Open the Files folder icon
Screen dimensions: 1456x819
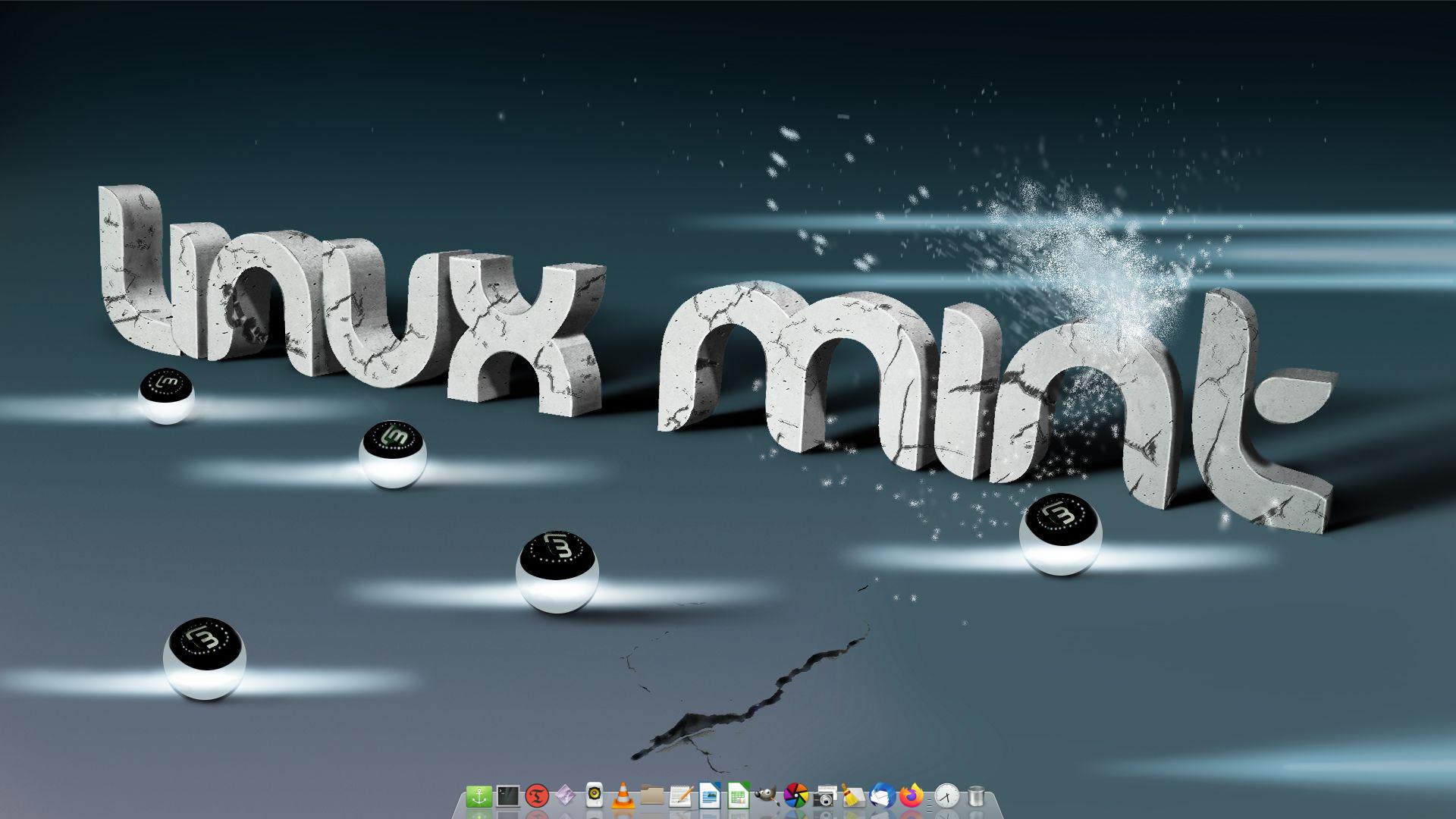click(x=651, y=796)
